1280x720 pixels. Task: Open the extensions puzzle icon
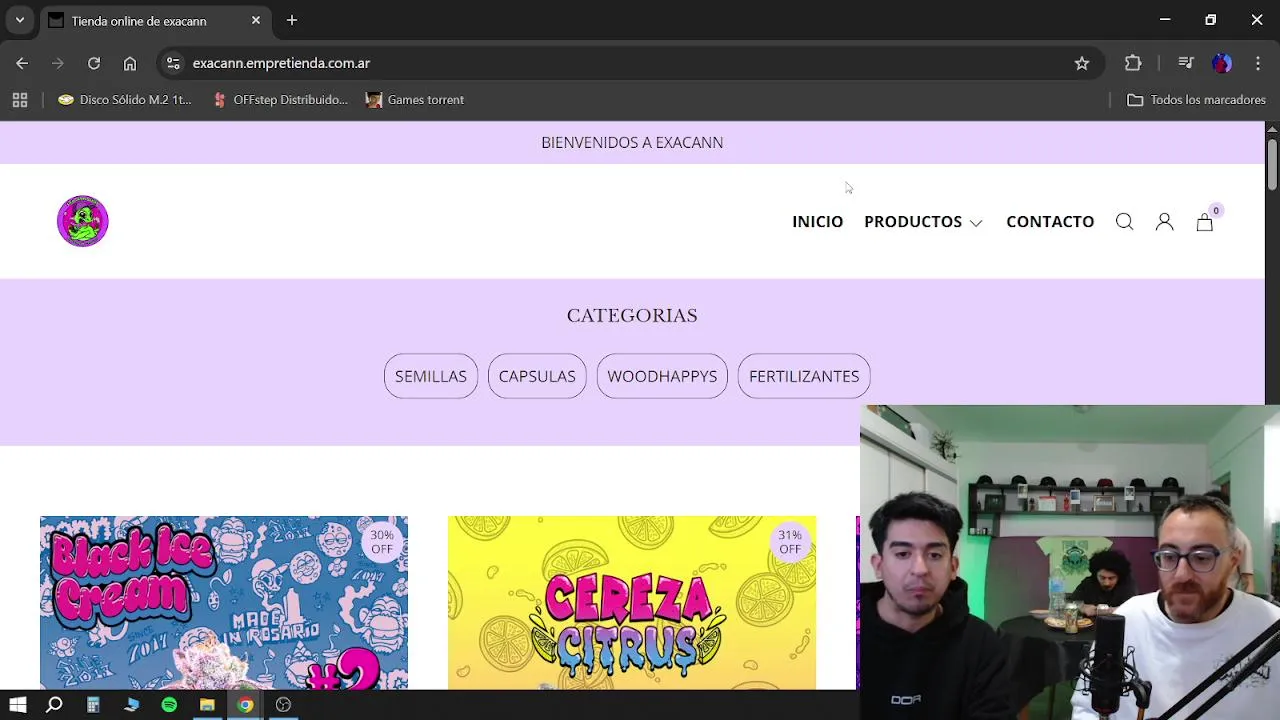click(1133, 63)
